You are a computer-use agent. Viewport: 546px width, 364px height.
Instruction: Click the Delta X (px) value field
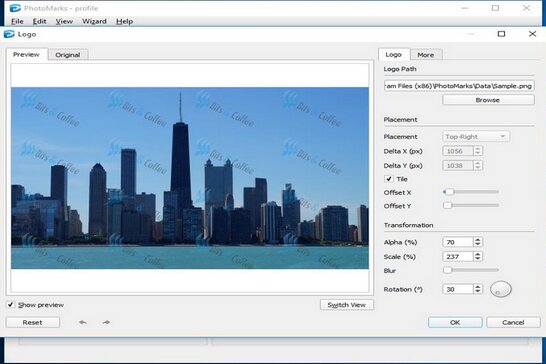click(x=458, y=151)
